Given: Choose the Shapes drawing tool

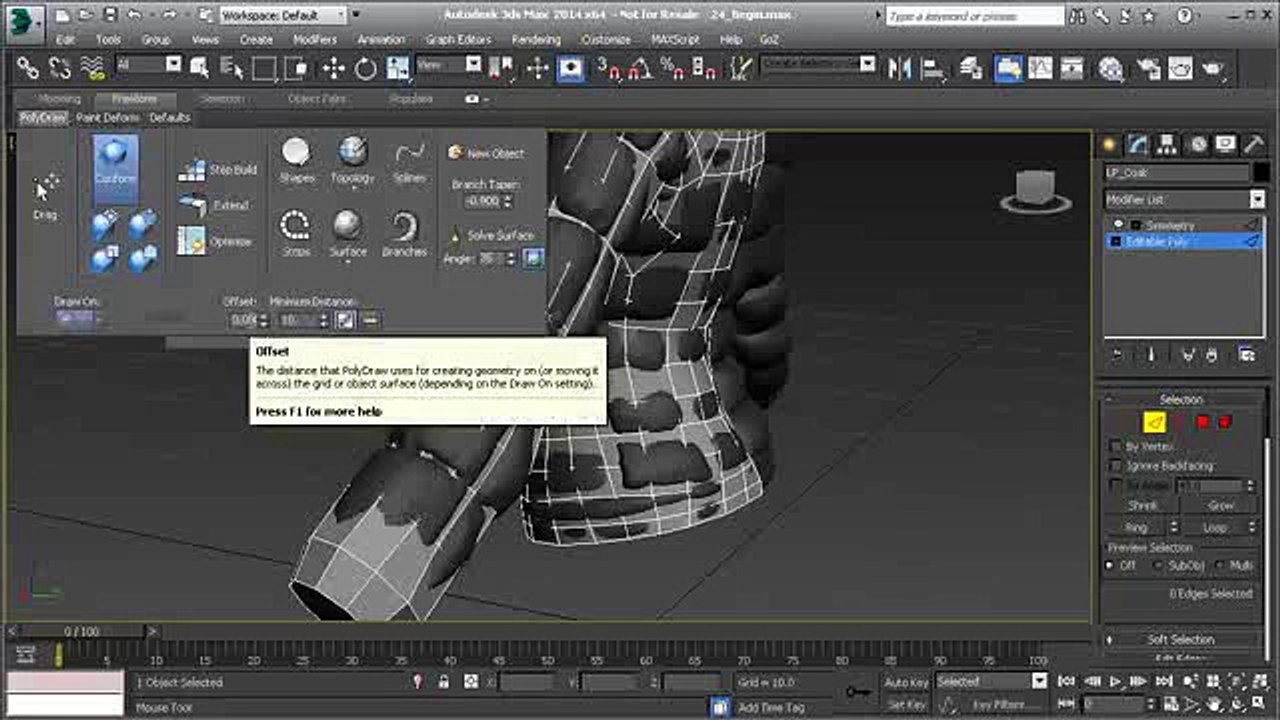Looking at the screenshot, I should coord(296,160).
